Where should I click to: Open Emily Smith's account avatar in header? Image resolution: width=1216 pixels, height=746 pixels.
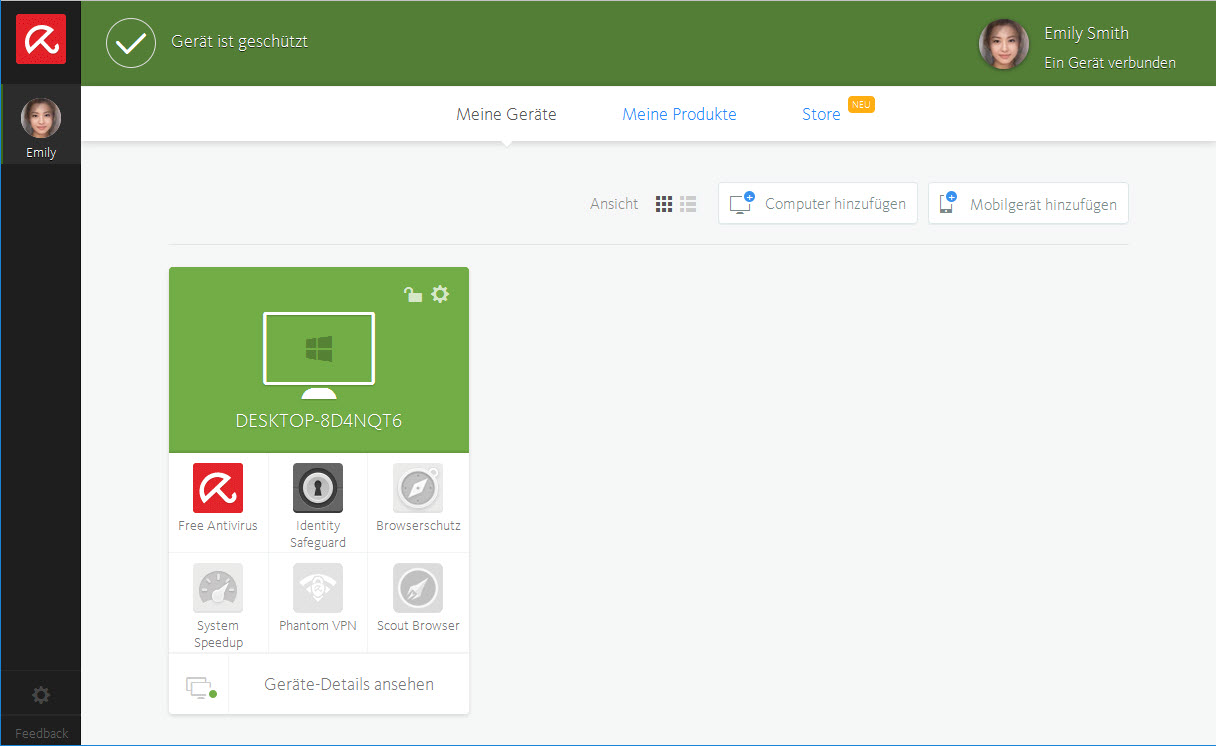click(x=1004, y=45)
